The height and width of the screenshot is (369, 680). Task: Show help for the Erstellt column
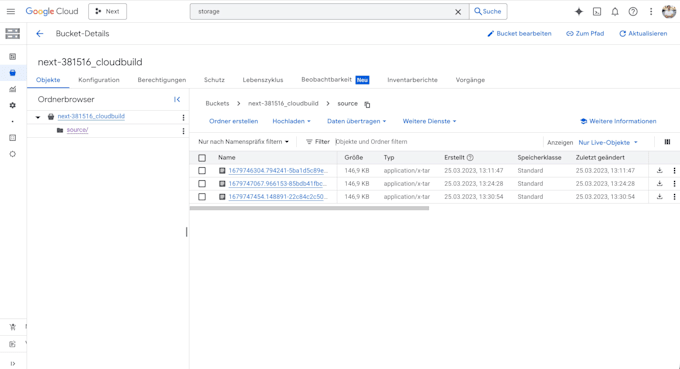(470, 157)
